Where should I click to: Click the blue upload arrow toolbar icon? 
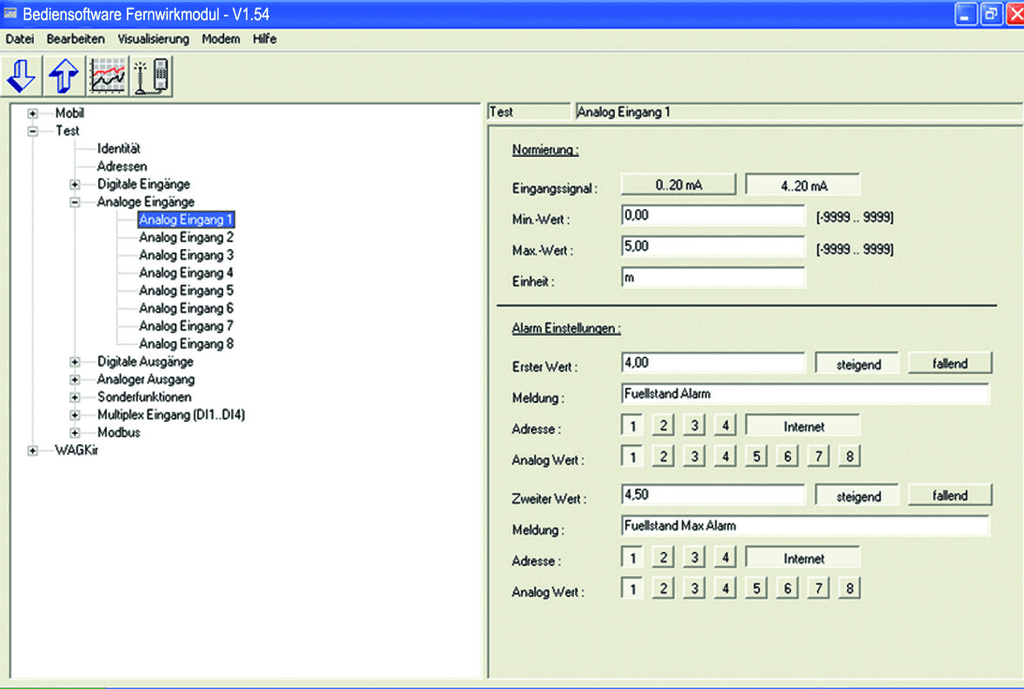[65, 76]
